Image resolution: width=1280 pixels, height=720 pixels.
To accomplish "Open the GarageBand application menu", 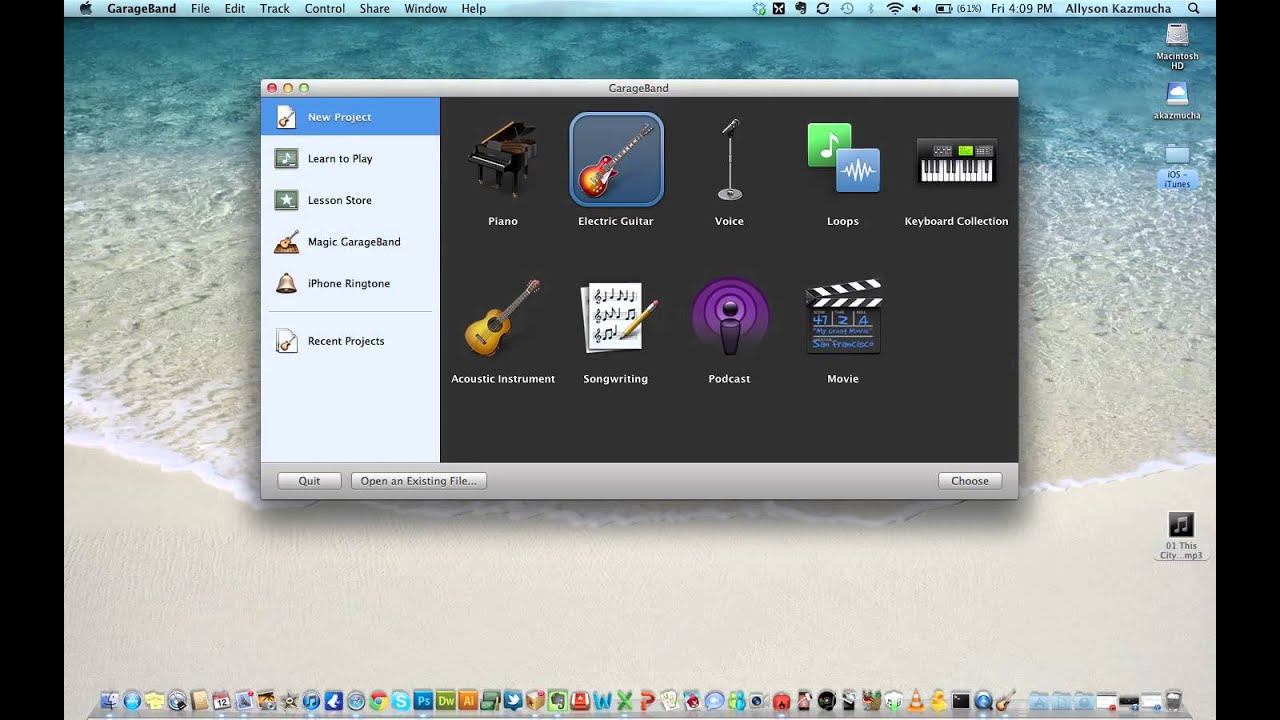I will point(142,8).
